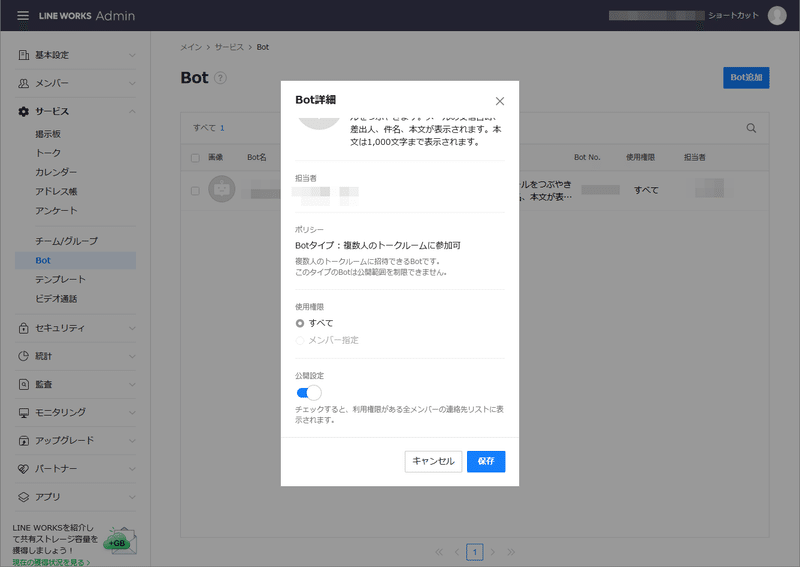Expand the セキュリティ chevron
Screen dimensions: 800x567
[x=132, y=328]
